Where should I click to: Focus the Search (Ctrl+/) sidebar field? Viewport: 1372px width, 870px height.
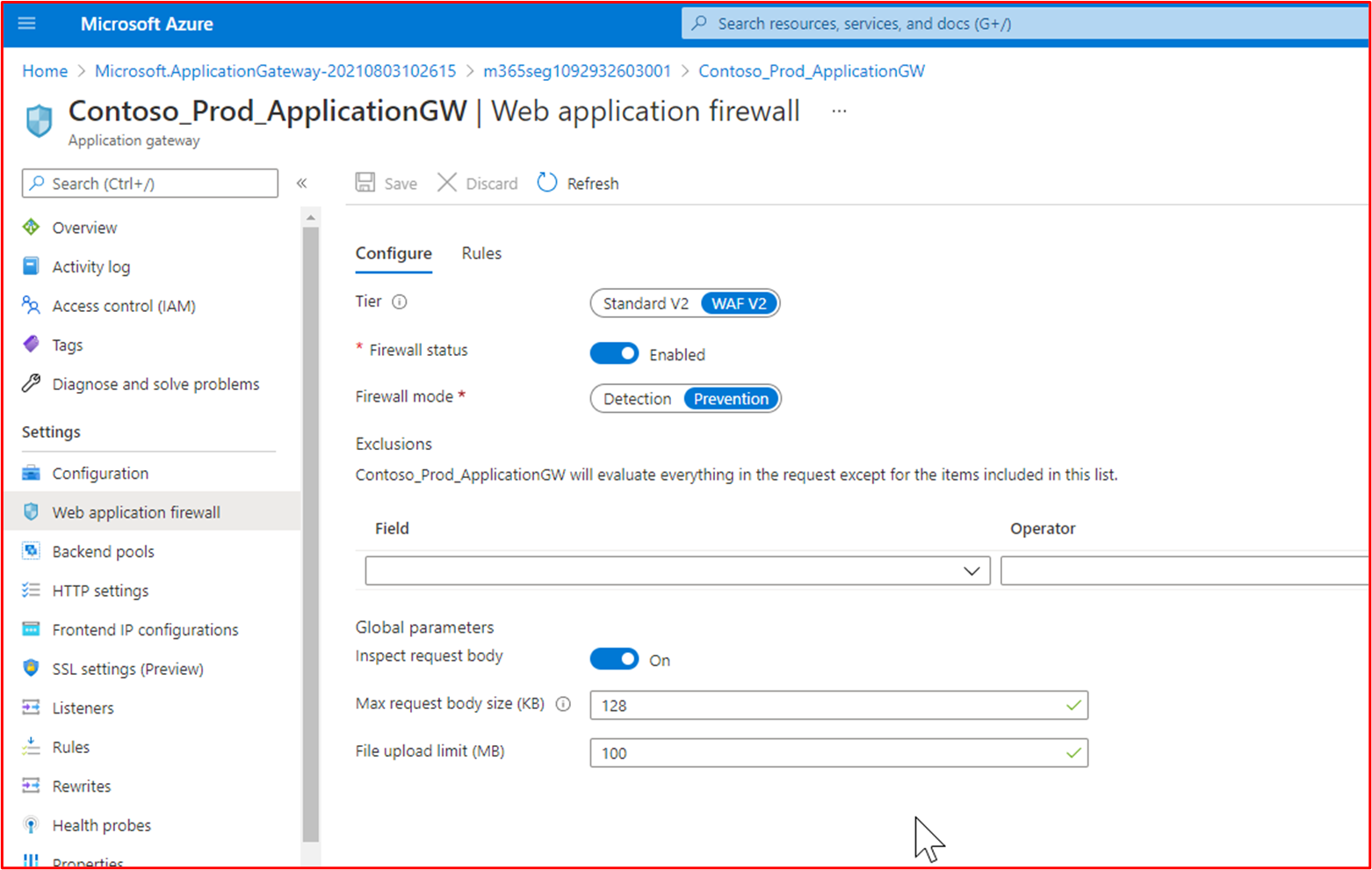click(150, 183)
